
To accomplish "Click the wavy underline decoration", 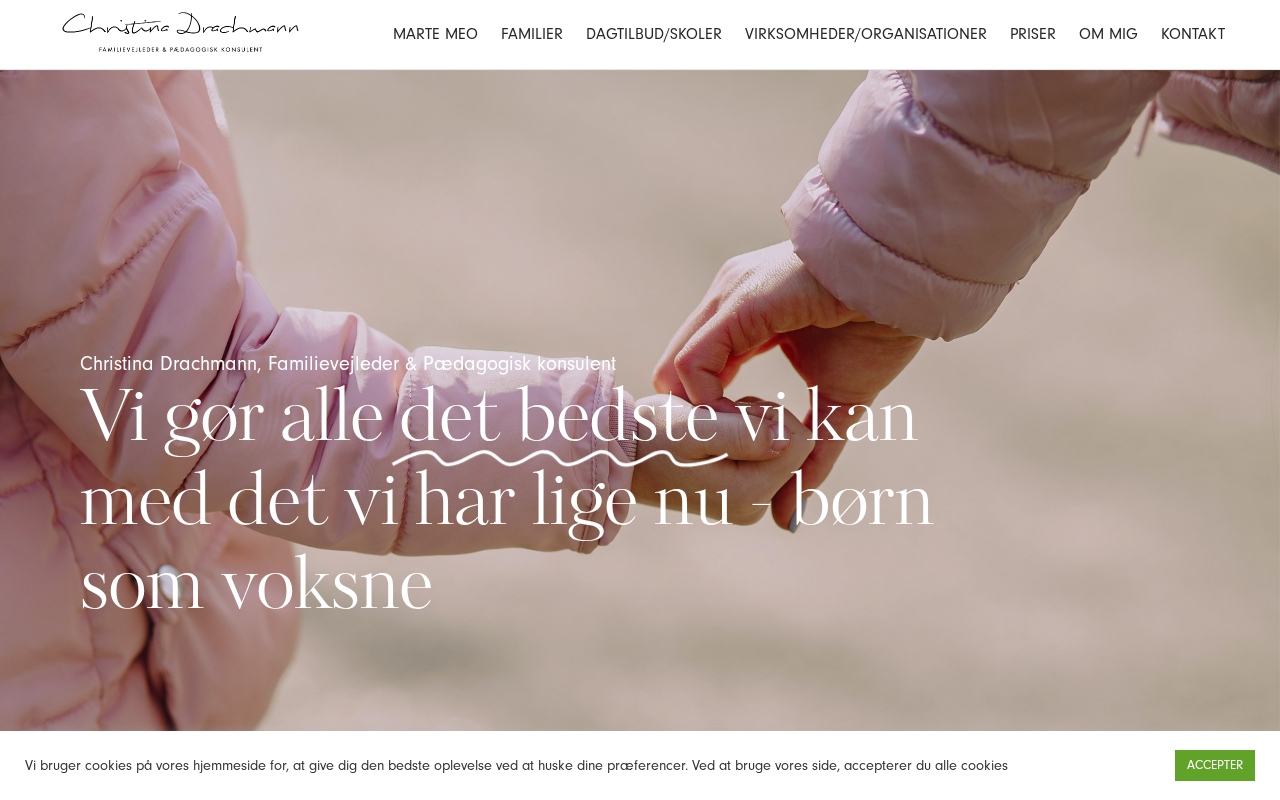I will pyautogui.click(x=560, y=458).
